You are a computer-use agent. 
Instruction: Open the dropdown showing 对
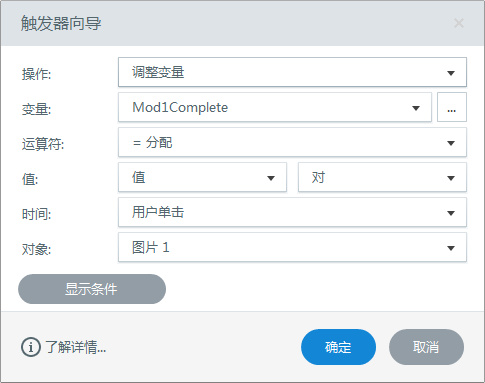click(x=382, y=177)
